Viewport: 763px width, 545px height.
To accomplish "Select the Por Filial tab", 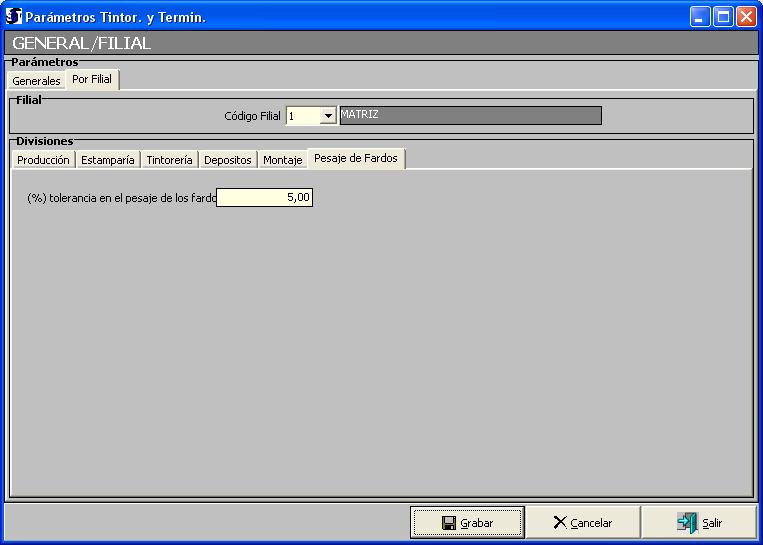I will [92, 80].
